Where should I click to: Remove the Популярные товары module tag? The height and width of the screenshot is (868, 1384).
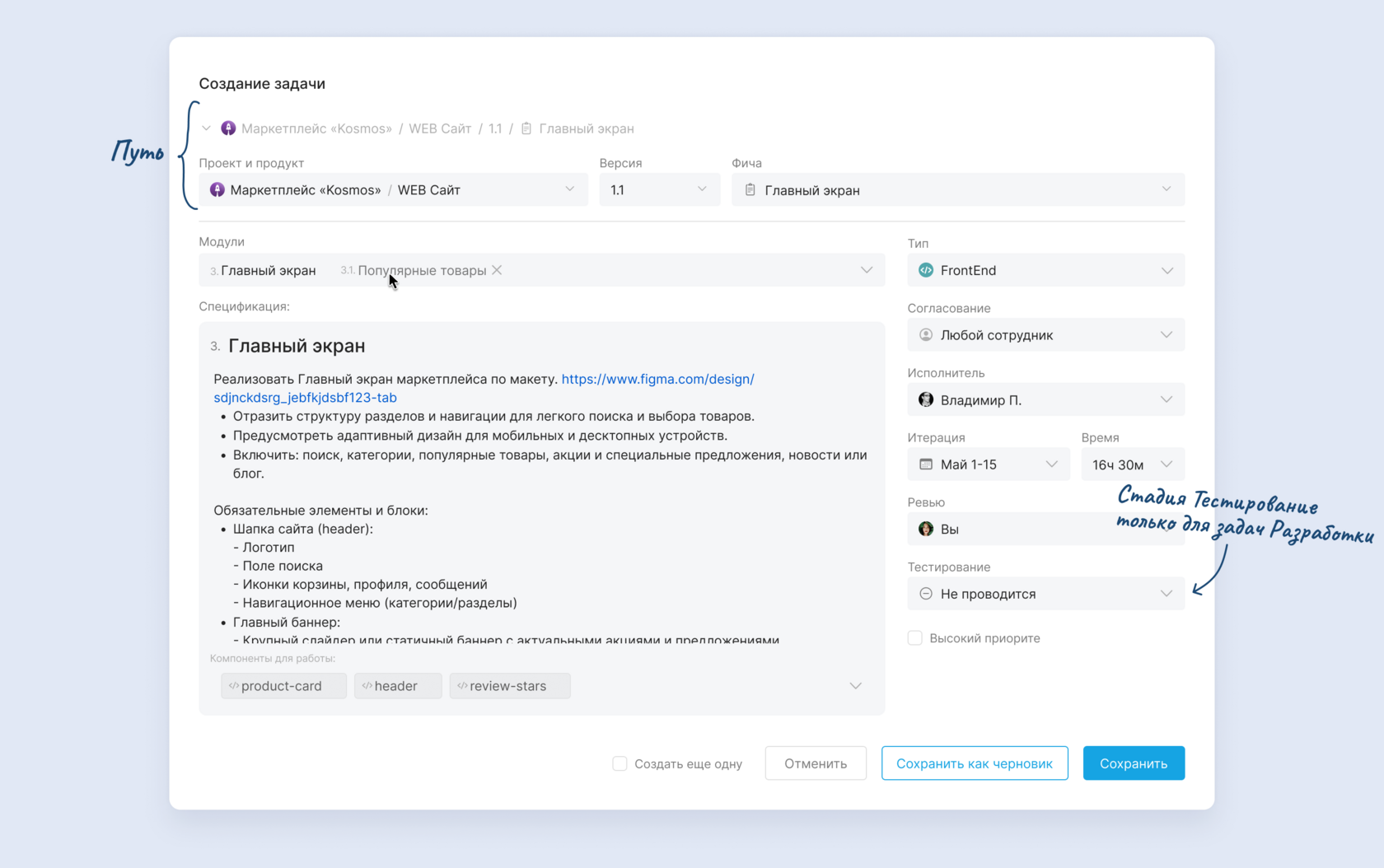(497, 270)
